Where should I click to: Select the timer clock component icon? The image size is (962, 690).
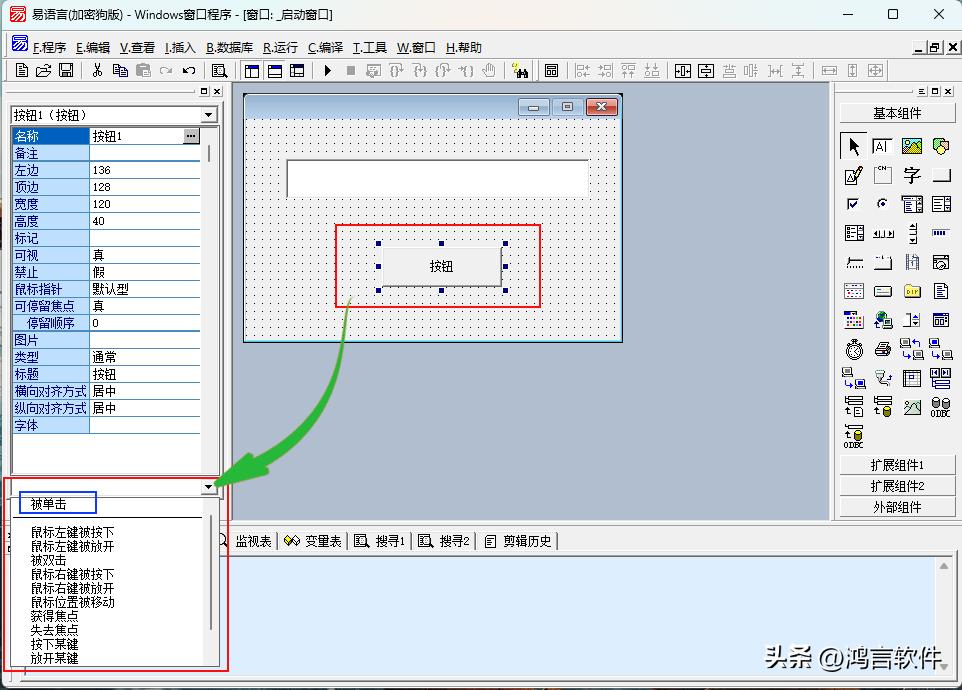[853, 350]
